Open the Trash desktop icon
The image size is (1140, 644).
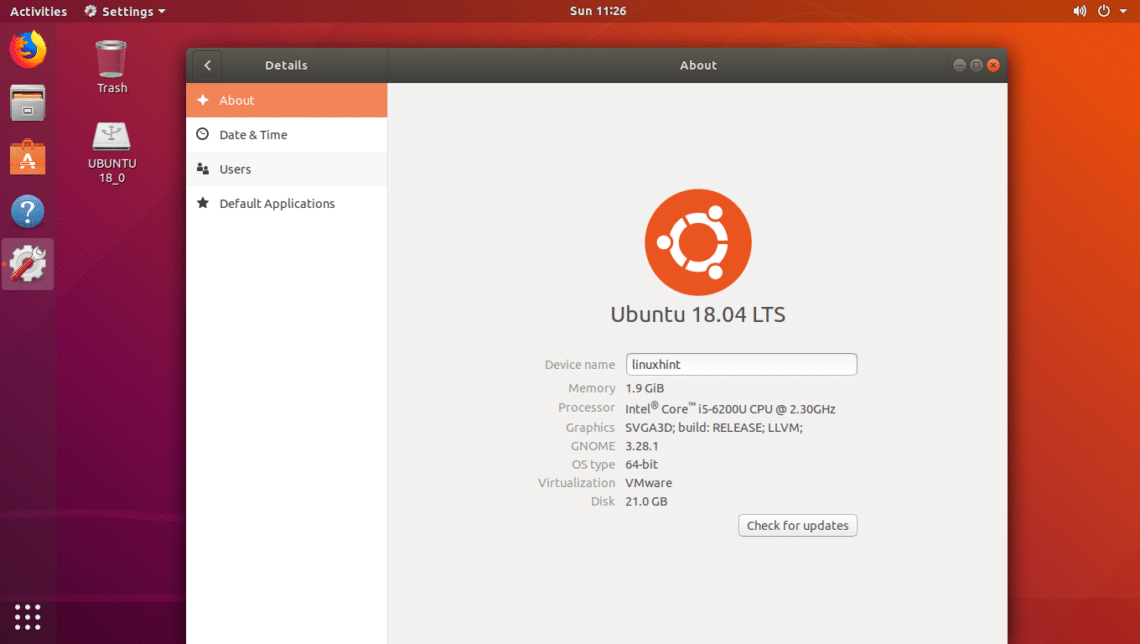[x=112, y=66]
